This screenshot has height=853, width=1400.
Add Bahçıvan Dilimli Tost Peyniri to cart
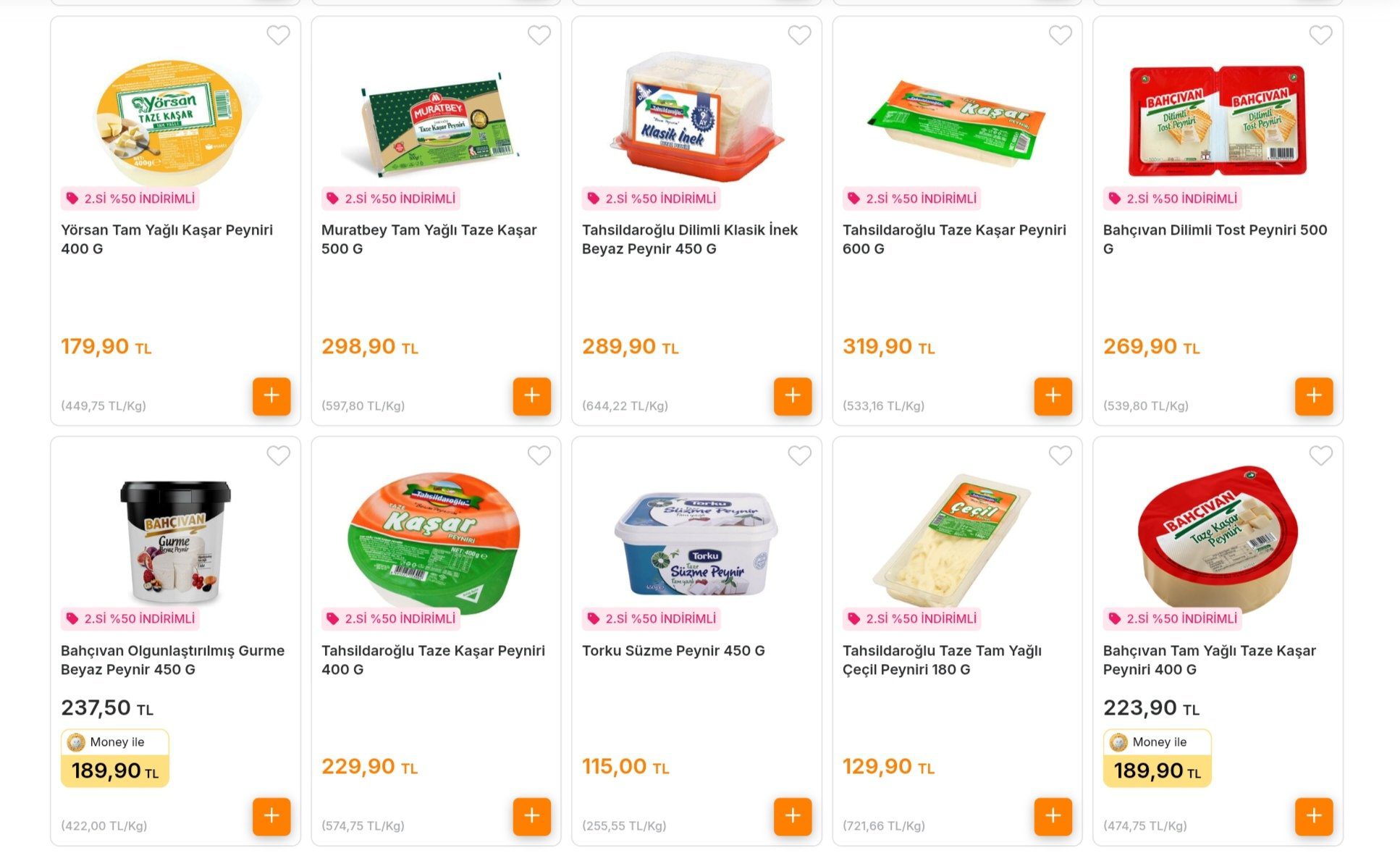click(x=1314, y=396)
